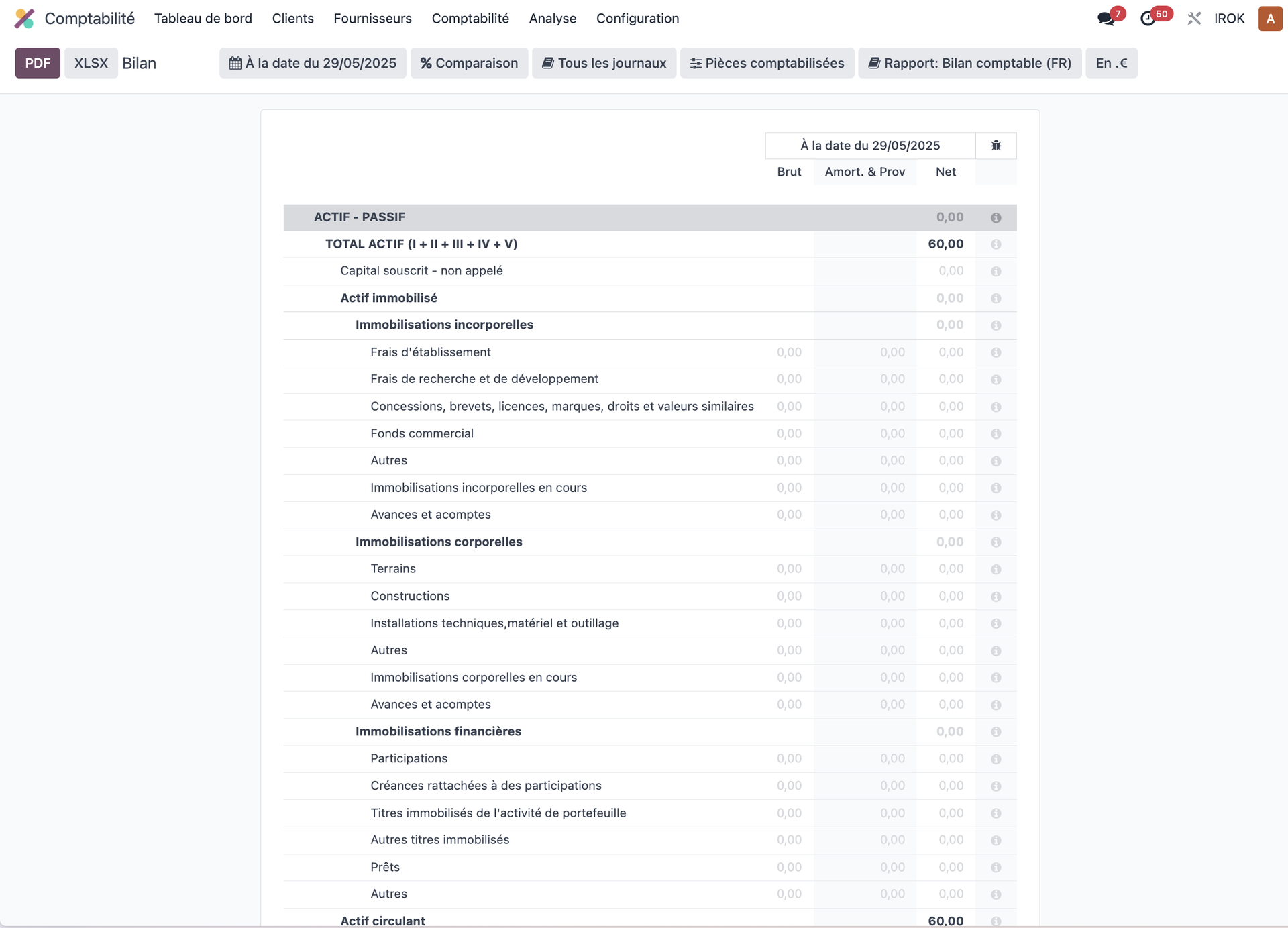The height and width of the screenshot is (928, 1288).
Task: Click info icon on Participations row
Action: click(996, 759)
